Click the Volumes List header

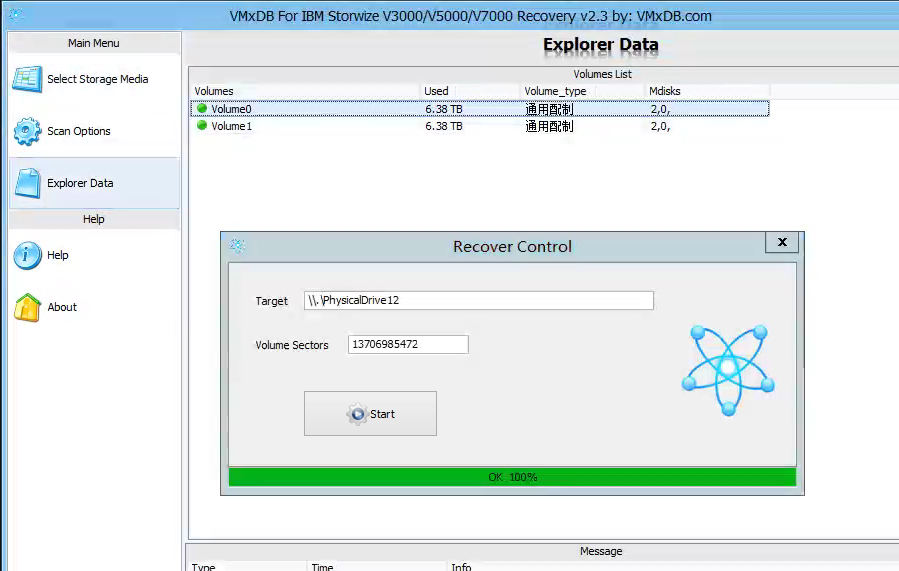[x=602, y=74]
